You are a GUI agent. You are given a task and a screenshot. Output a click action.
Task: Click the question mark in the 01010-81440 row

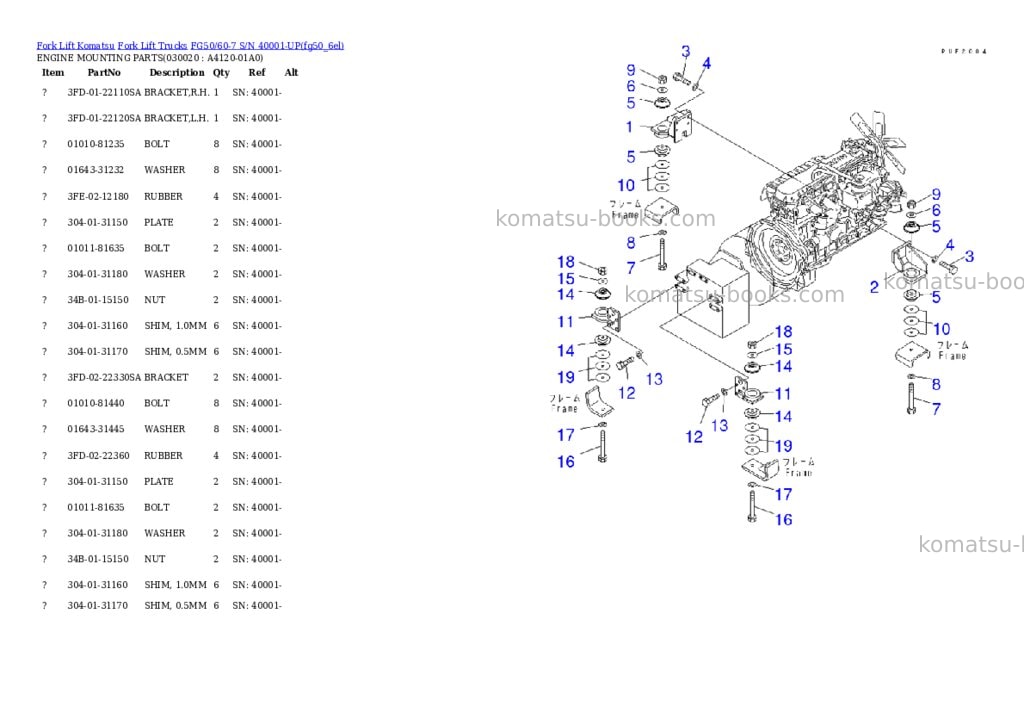tap(44, 404)
